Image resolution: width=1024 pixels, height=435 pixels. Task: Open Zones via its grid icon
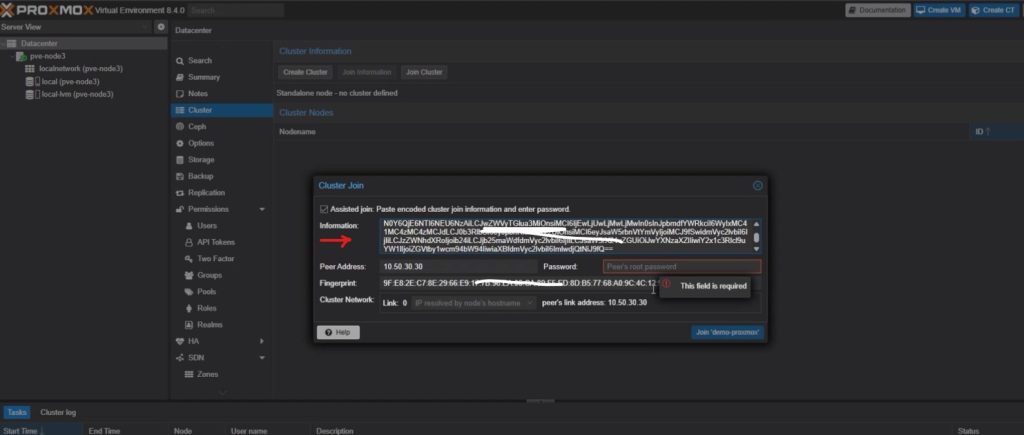(x=189, y=374)
